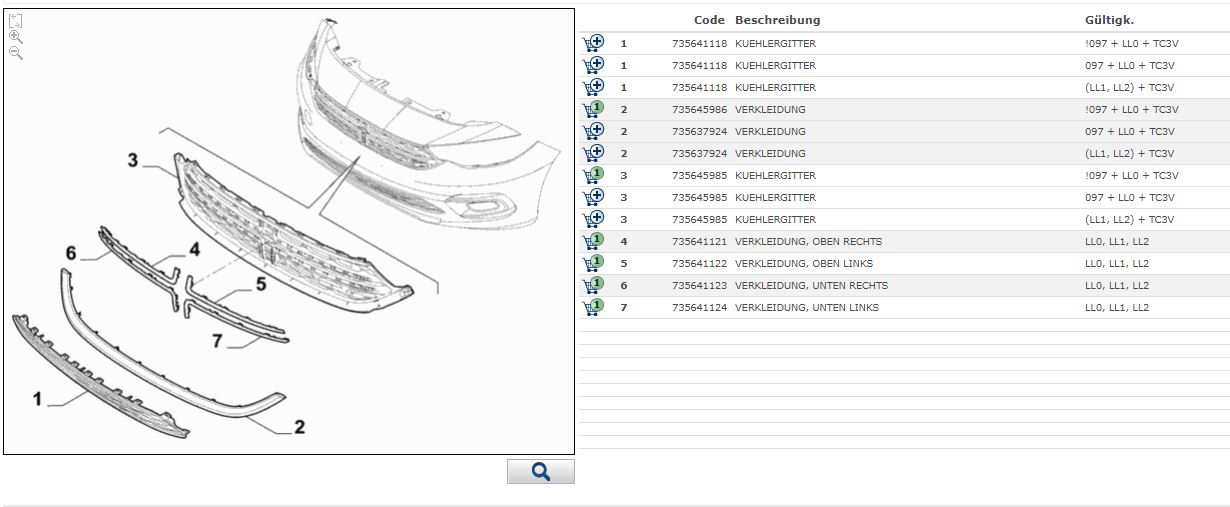Select part code 735641124 in the list
The height and width of the screenshot is (507, 1230).
tap(699, 307)
